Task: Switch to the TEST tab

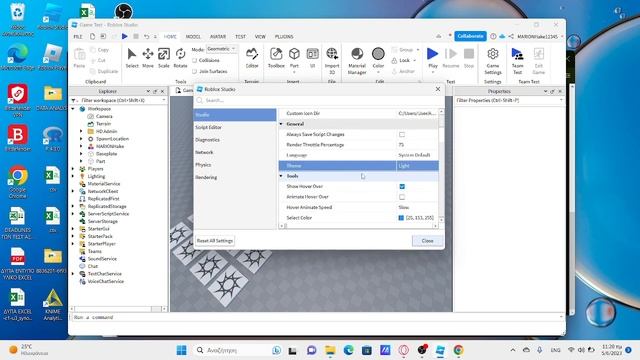Action: pos(240,36)
